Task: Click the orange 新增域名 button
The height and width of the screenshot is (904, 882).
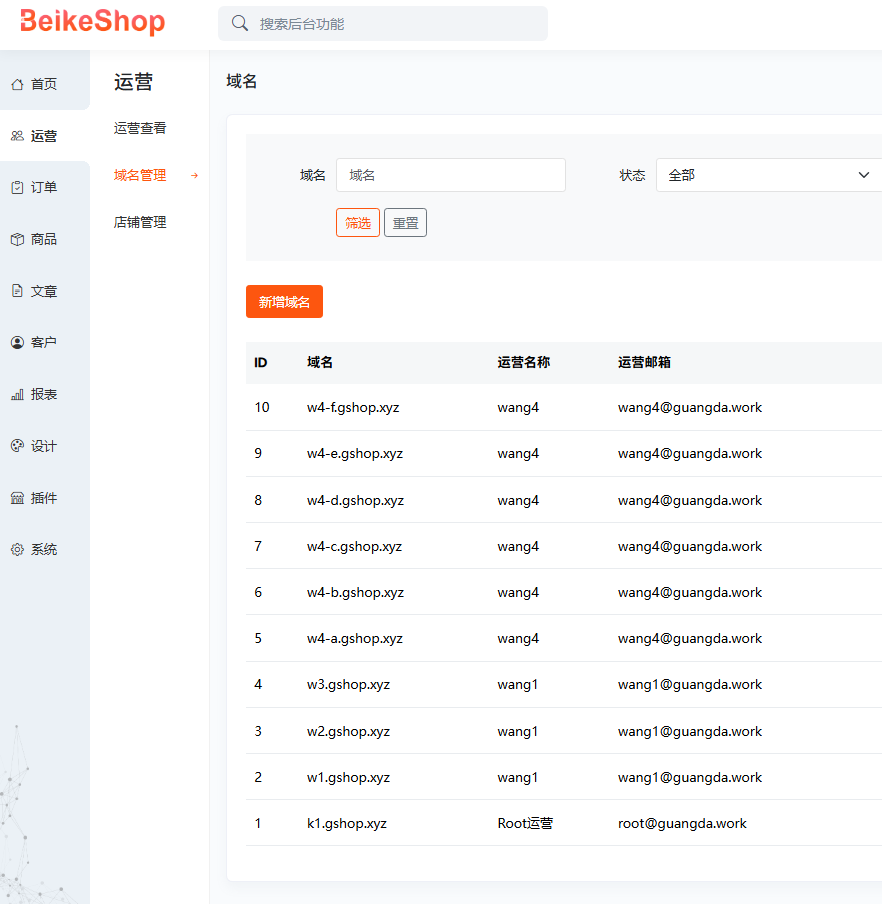Action: point(284,302)
